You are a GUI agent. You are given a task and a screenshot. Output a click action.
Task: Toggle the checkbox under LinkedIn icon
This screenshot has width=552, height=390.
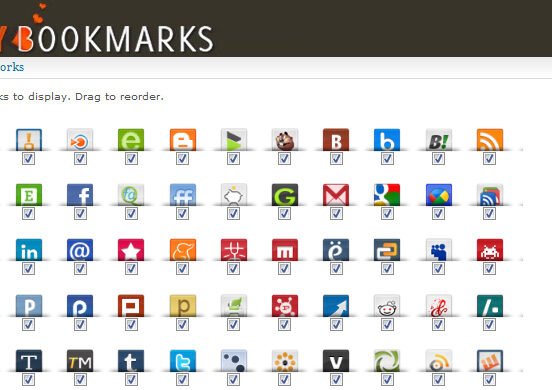tap(29, 269)
